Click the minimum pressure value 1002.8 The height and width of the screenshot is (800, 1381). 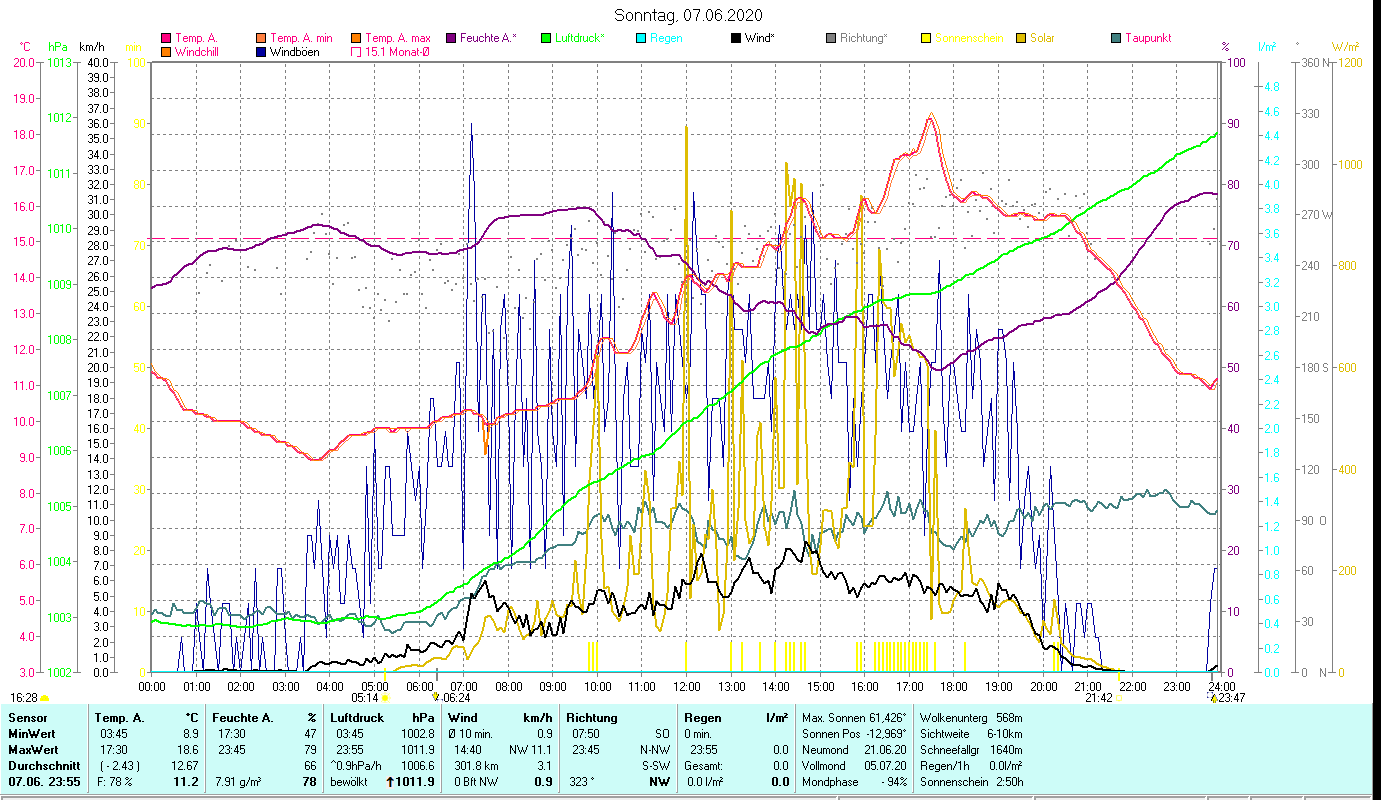pyautogui.click(x=418, y=734)
